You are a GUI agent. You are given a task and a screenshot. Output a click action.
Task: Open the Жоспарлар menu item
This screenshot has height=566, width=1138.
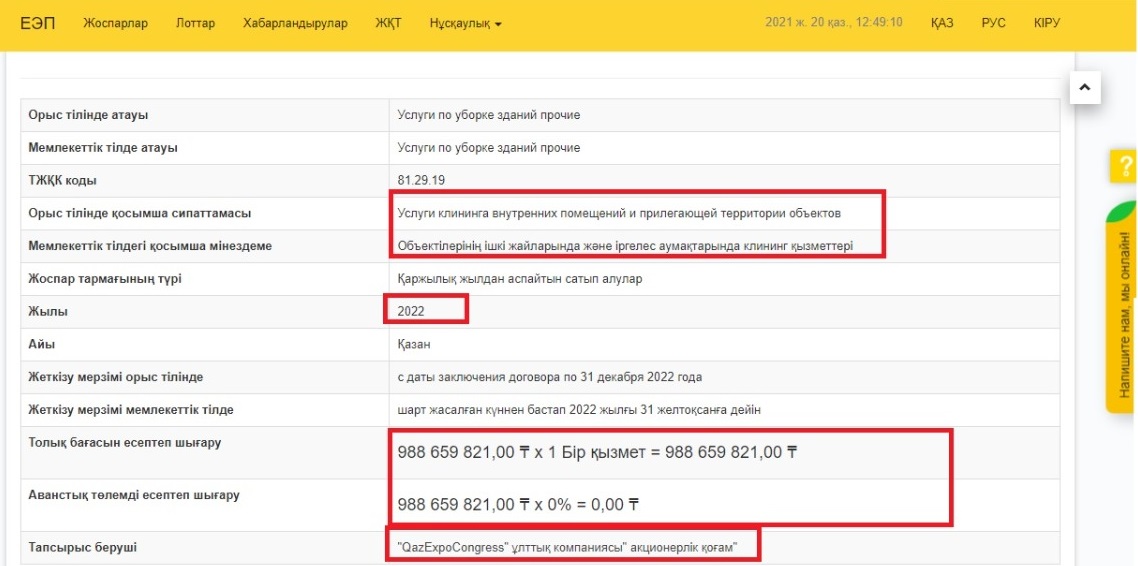click(x=116, y=23)
